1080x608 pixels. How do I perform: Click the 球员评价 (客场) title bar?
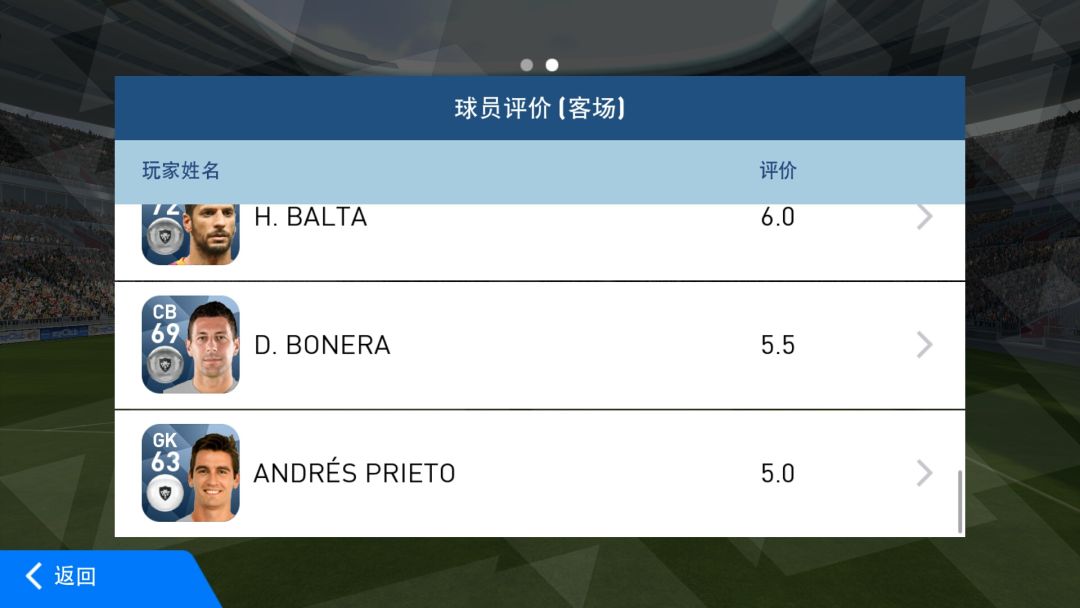tap(539, 108)
